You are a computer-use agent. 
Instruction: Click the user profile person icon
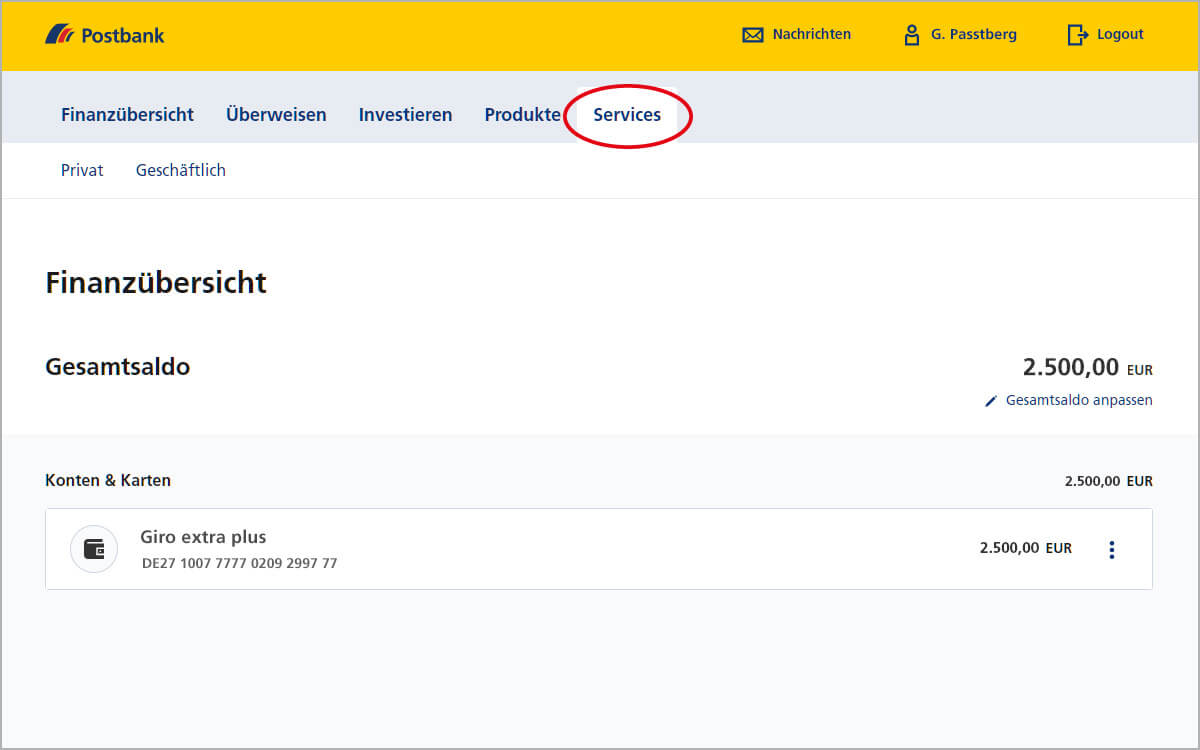click(911, 35)
